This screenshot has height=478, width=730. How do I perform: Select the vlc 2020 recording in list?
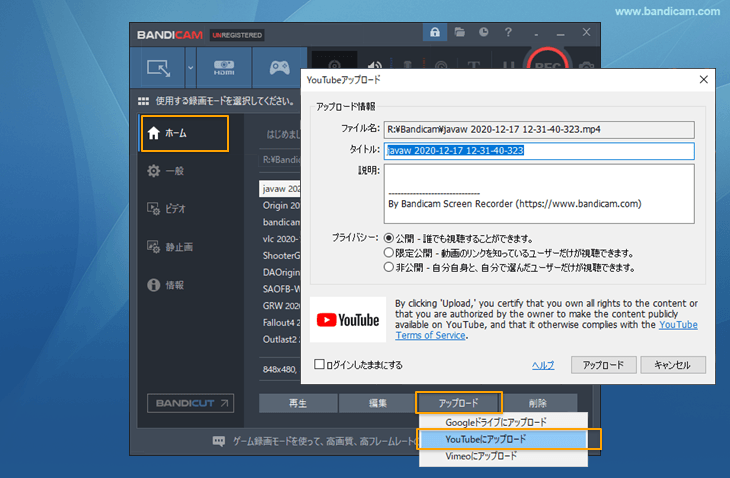(x=281, y=239)
